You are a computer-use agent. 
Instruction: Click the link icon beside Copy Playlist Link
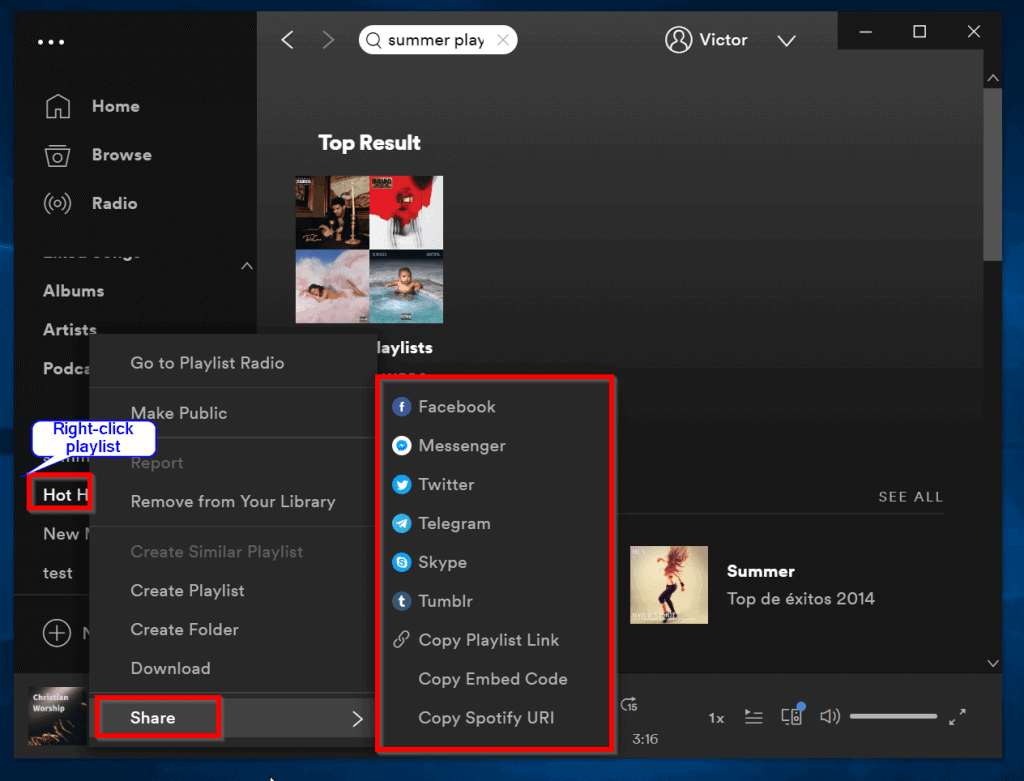[x=402, y=639]
